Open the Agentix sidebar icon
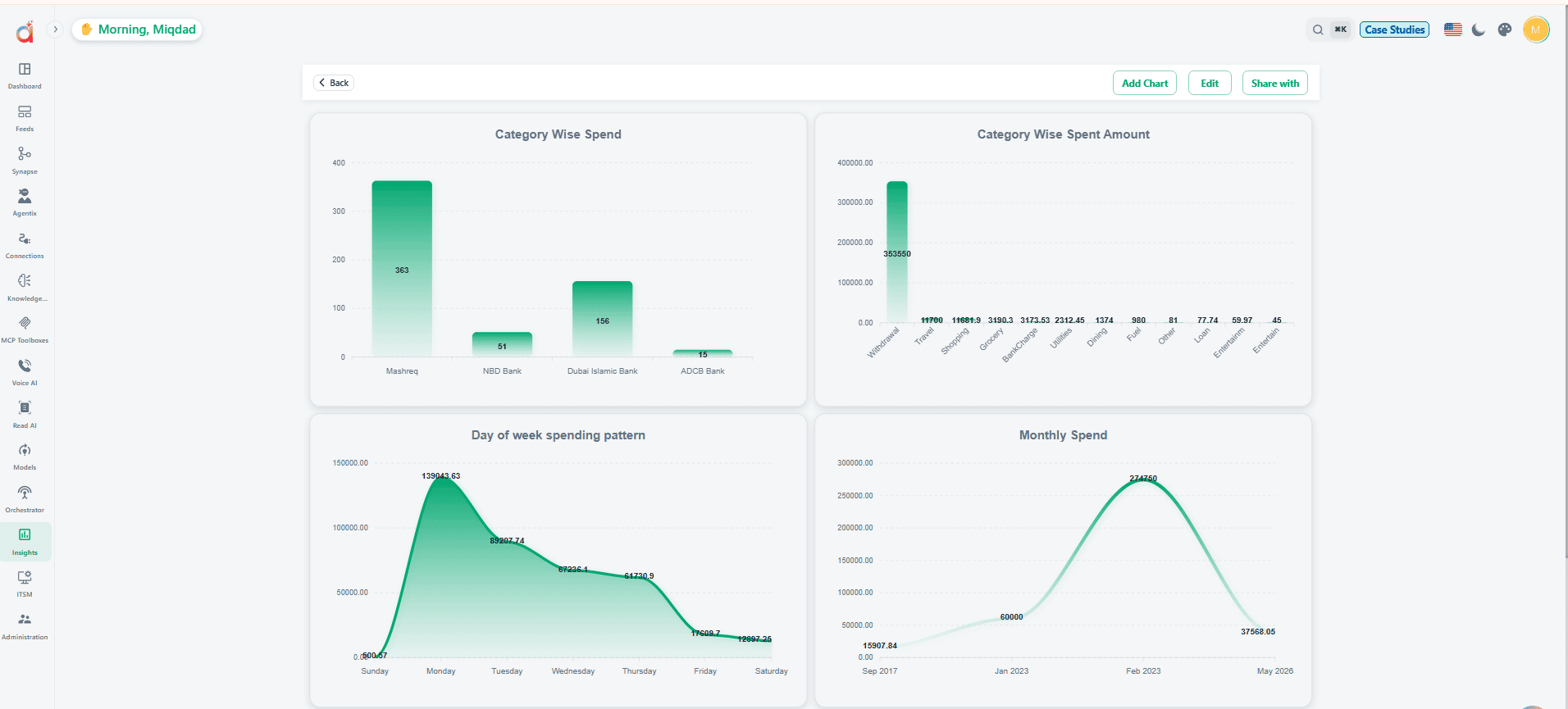The height and width of the screenshot is (709, 1568). coord(25,202)
